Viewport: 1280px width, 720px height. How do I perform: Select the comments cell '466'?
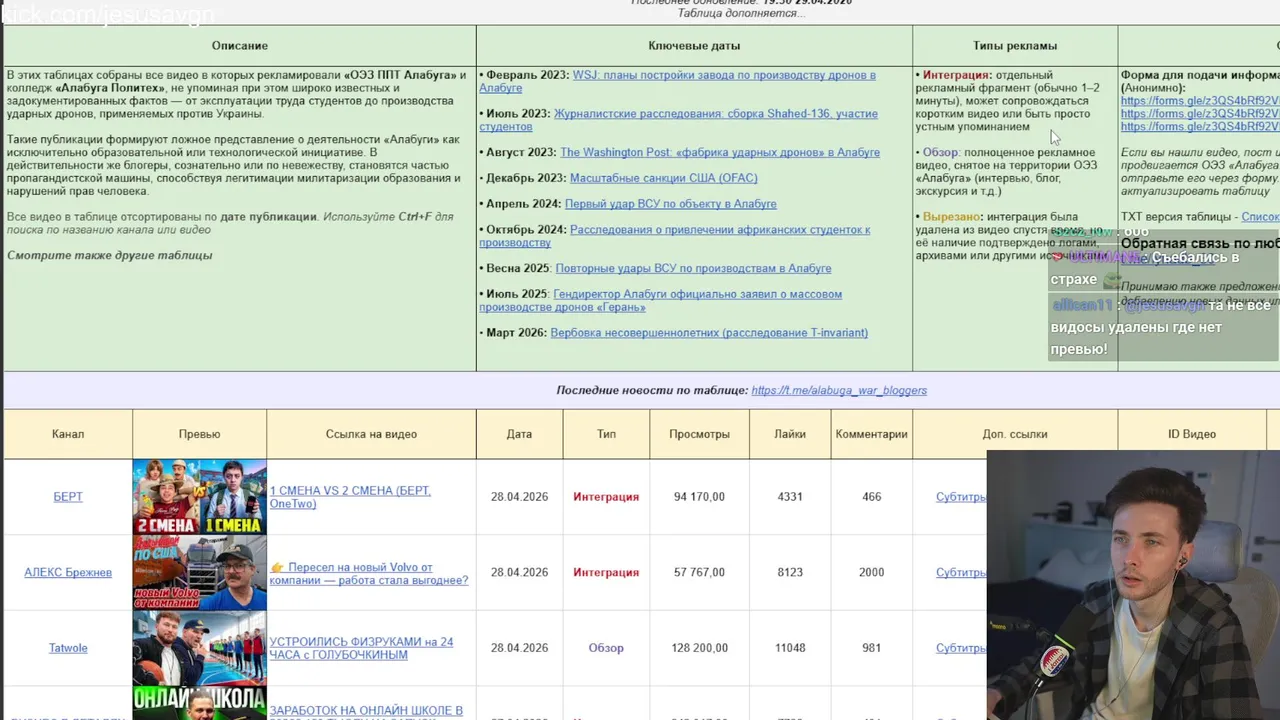[x=872, y=497]
